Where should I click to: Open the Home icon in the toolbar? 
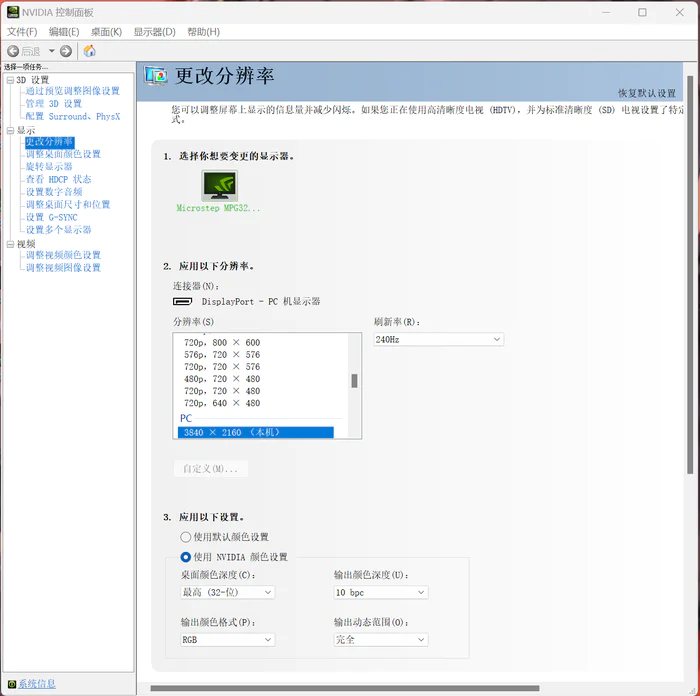(89, 51)
